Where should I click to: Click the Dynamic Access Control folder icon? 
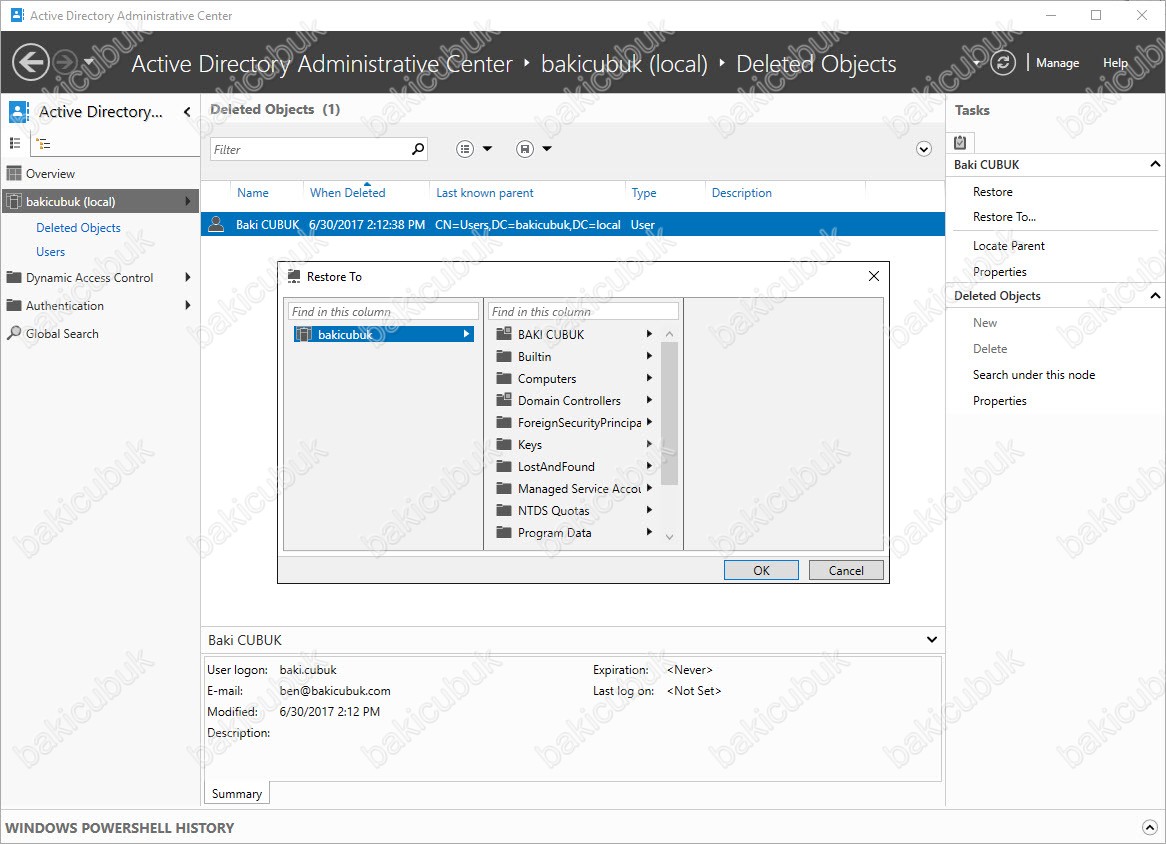point(14,277)
